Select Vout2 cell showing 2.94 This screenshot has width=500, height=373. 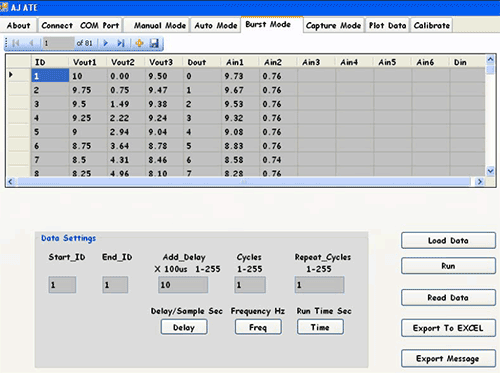(126, 132)
